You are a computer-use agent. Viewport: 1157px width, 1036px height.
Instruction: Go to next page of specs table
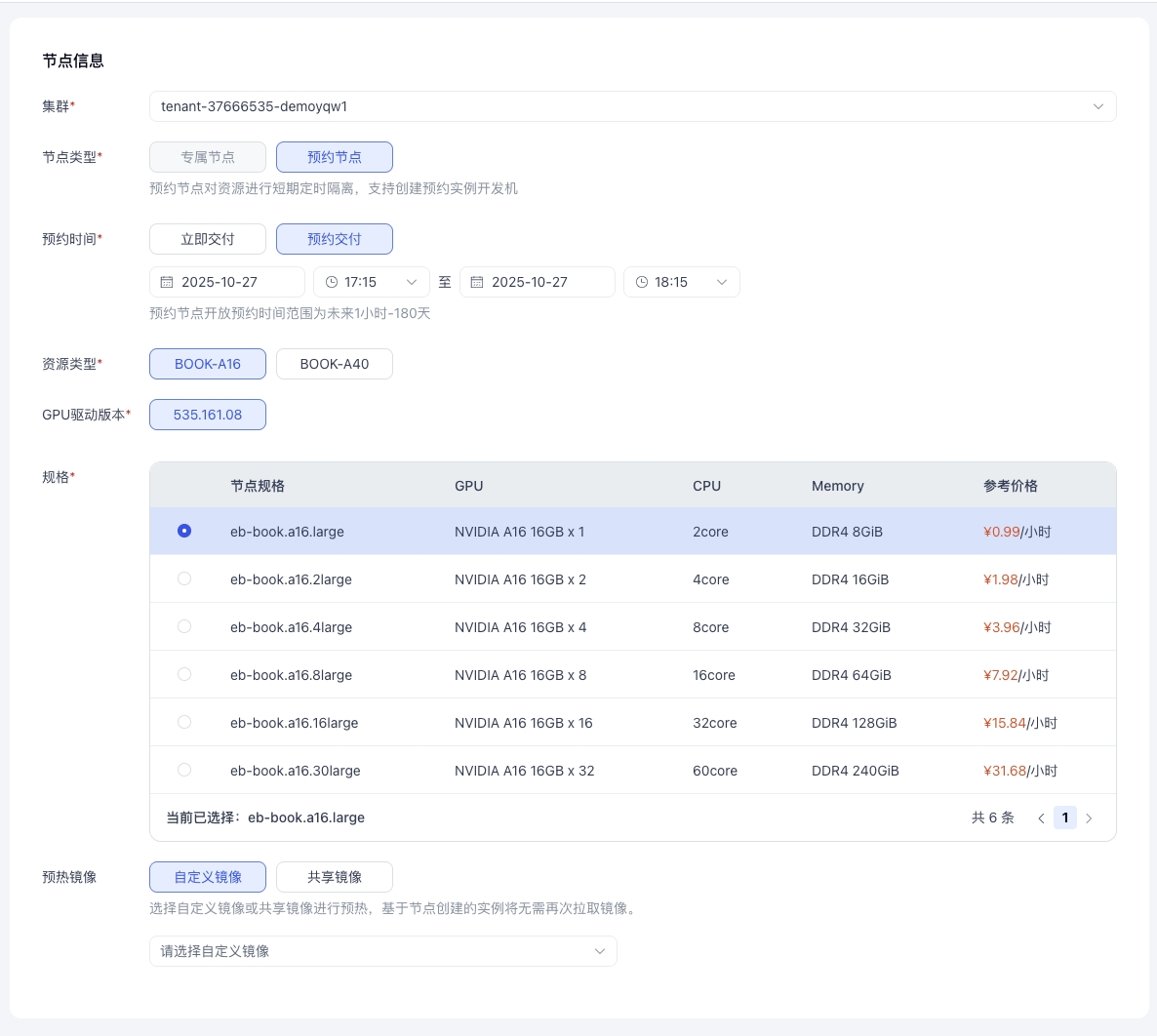point(1089,818)
